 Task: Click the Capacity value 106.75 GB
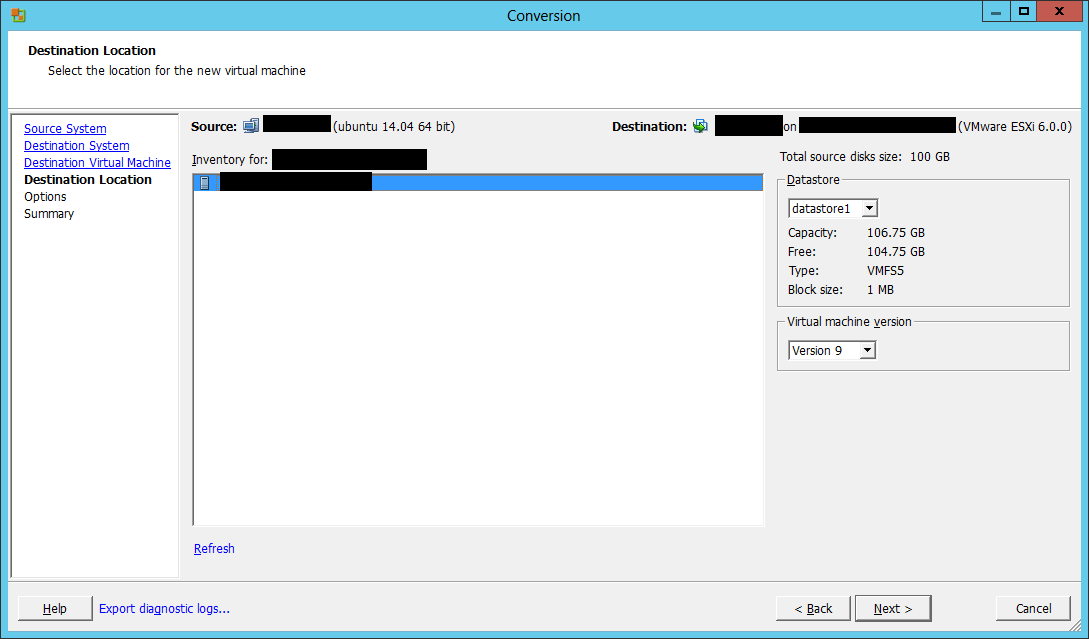(x=896, y=233)
